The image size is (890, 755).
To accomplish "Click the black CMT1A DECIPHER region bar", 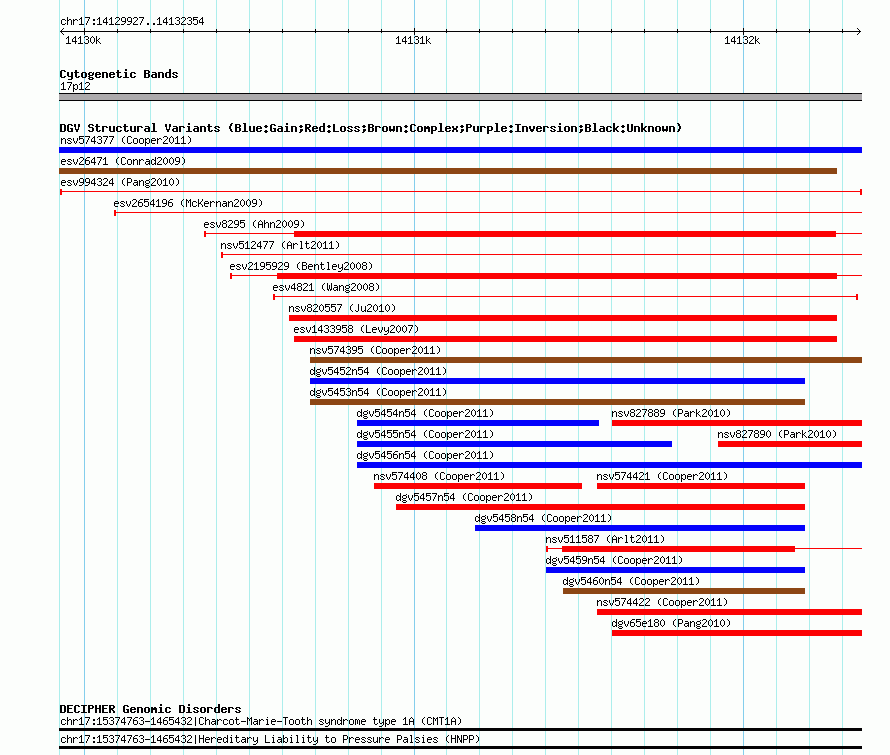I will 460,729.
